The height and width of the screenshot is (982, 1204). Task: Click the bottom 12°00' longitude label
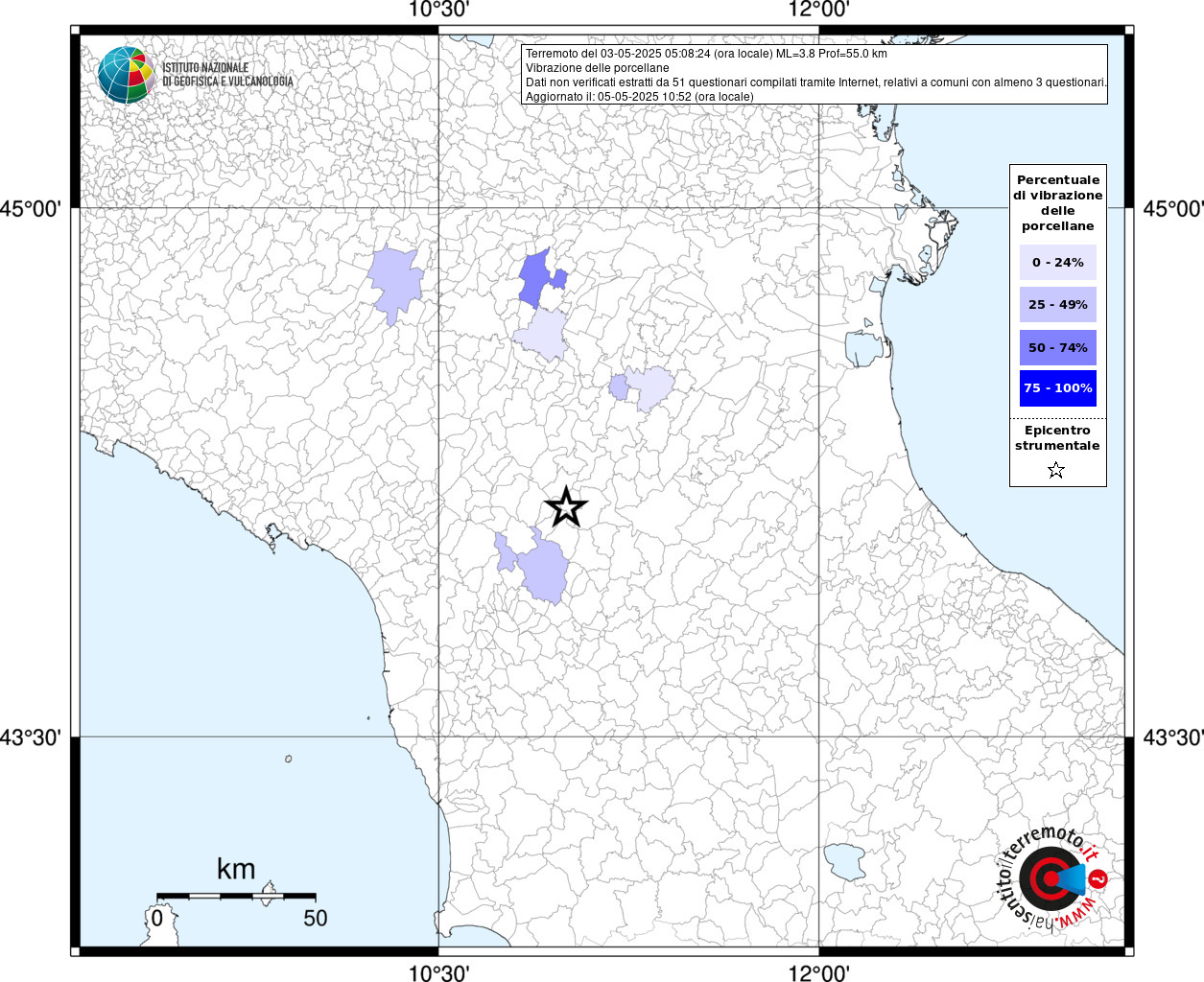[818, 972]
